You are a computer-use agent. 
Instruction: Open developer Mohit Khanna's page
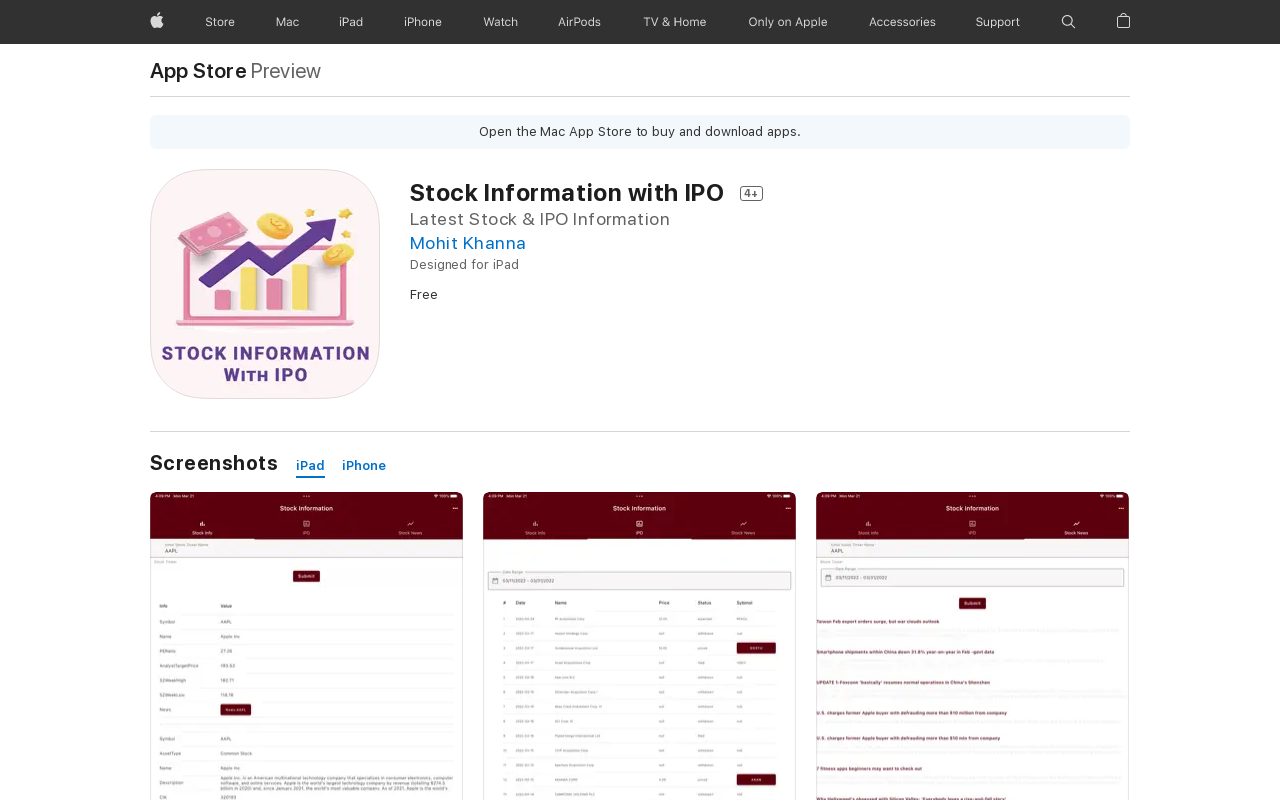coord(467,243)
